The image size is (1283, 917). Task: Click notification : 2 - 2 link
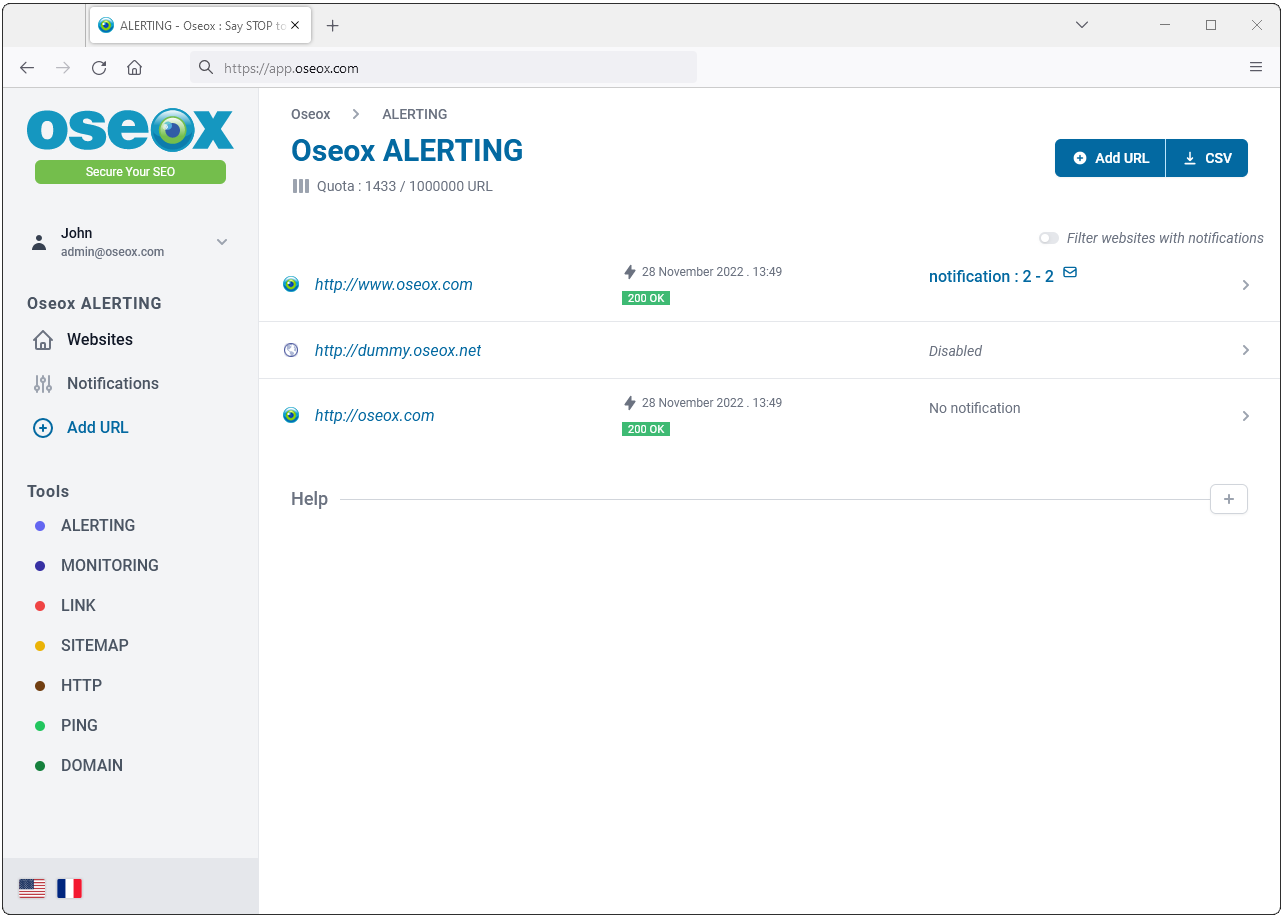[x=991, y=277]
